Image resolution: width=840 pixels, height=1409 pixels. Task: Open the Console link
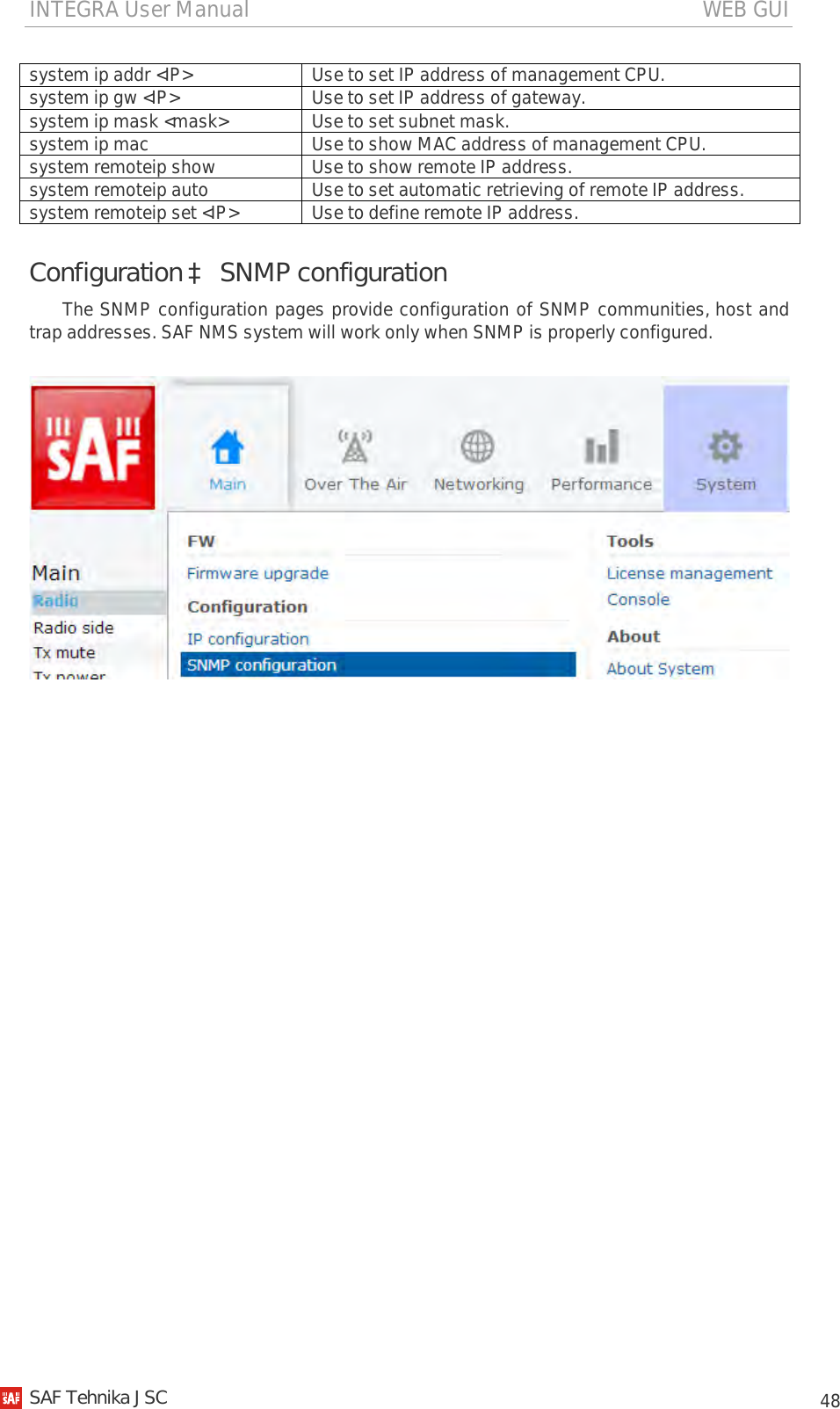tap(638, 599)
